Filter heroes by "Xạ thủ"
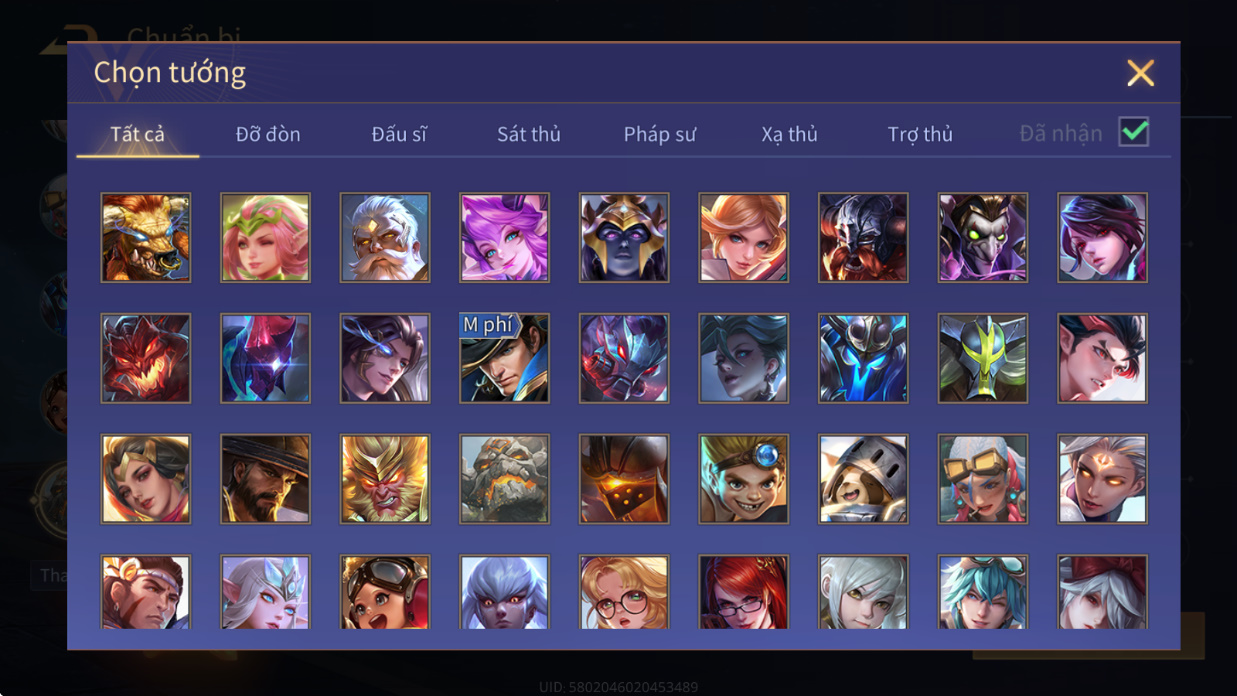Image resolution: width=1237 pixels, height=696 pixels. (x=790, y=134)
